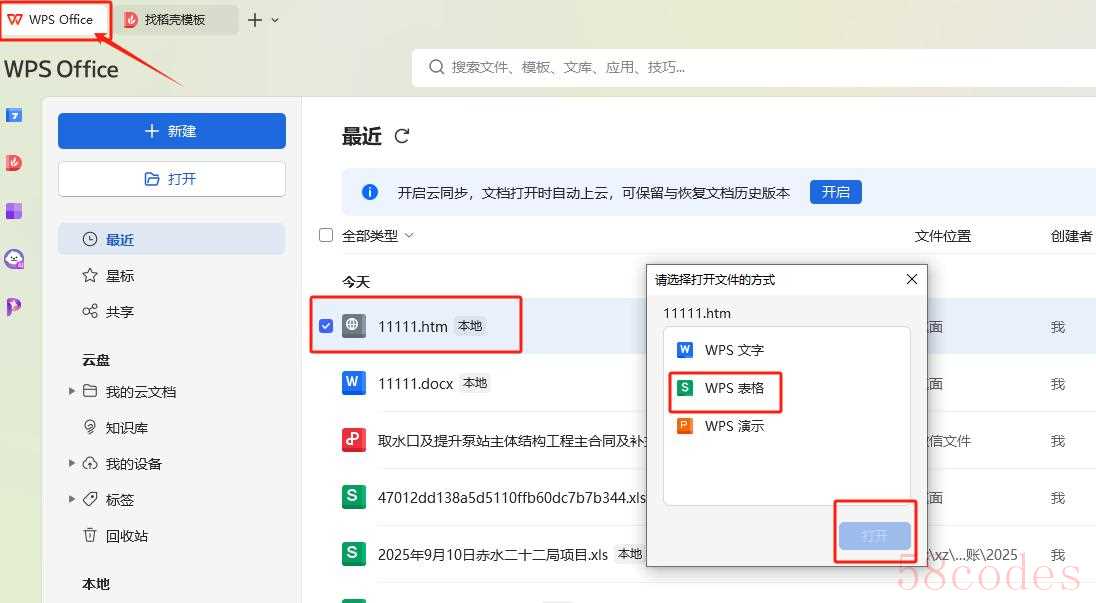1096x603 pixels.
Task: Open the red Docer icon in left rail
Action: [x=14, y=163]
